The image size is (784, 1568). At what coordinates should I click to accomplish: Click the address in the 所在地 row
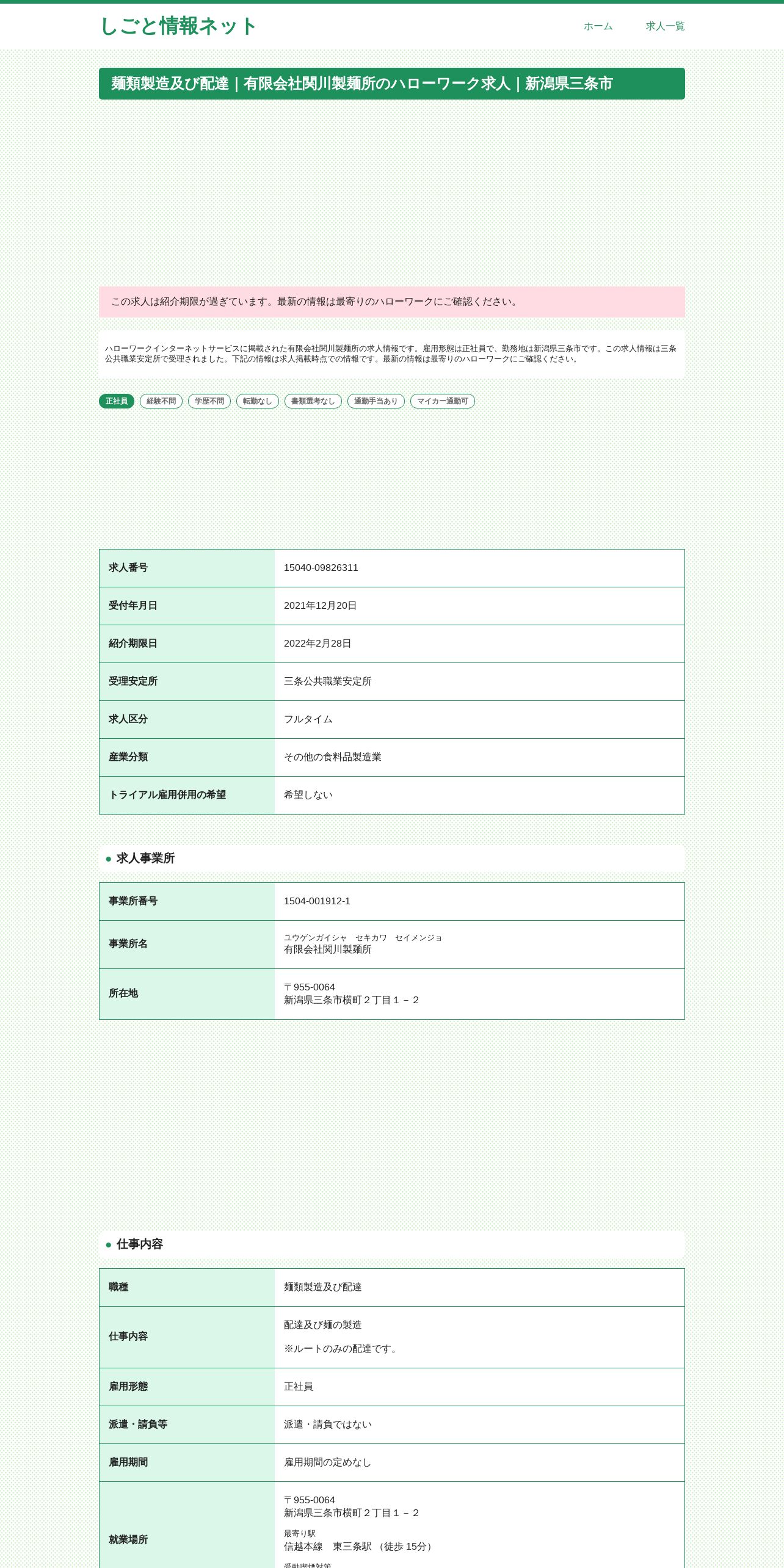click(x=352, y=993)
